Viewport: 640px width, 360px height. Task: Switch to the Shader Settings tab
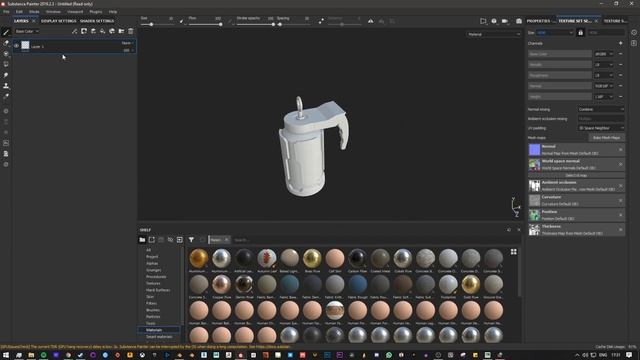click(x=97, y=21)
